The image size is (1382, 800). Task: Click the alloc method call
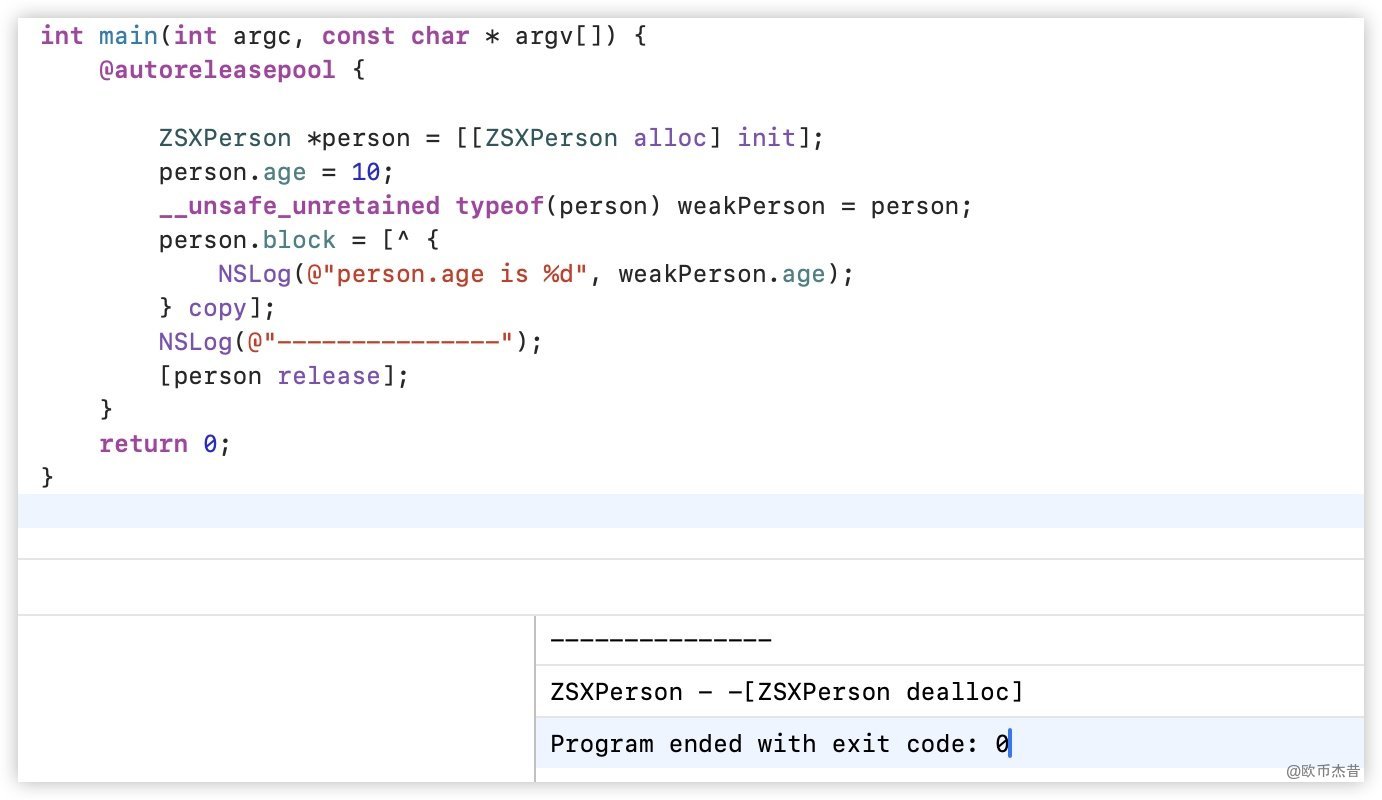(x=670, y=138)
